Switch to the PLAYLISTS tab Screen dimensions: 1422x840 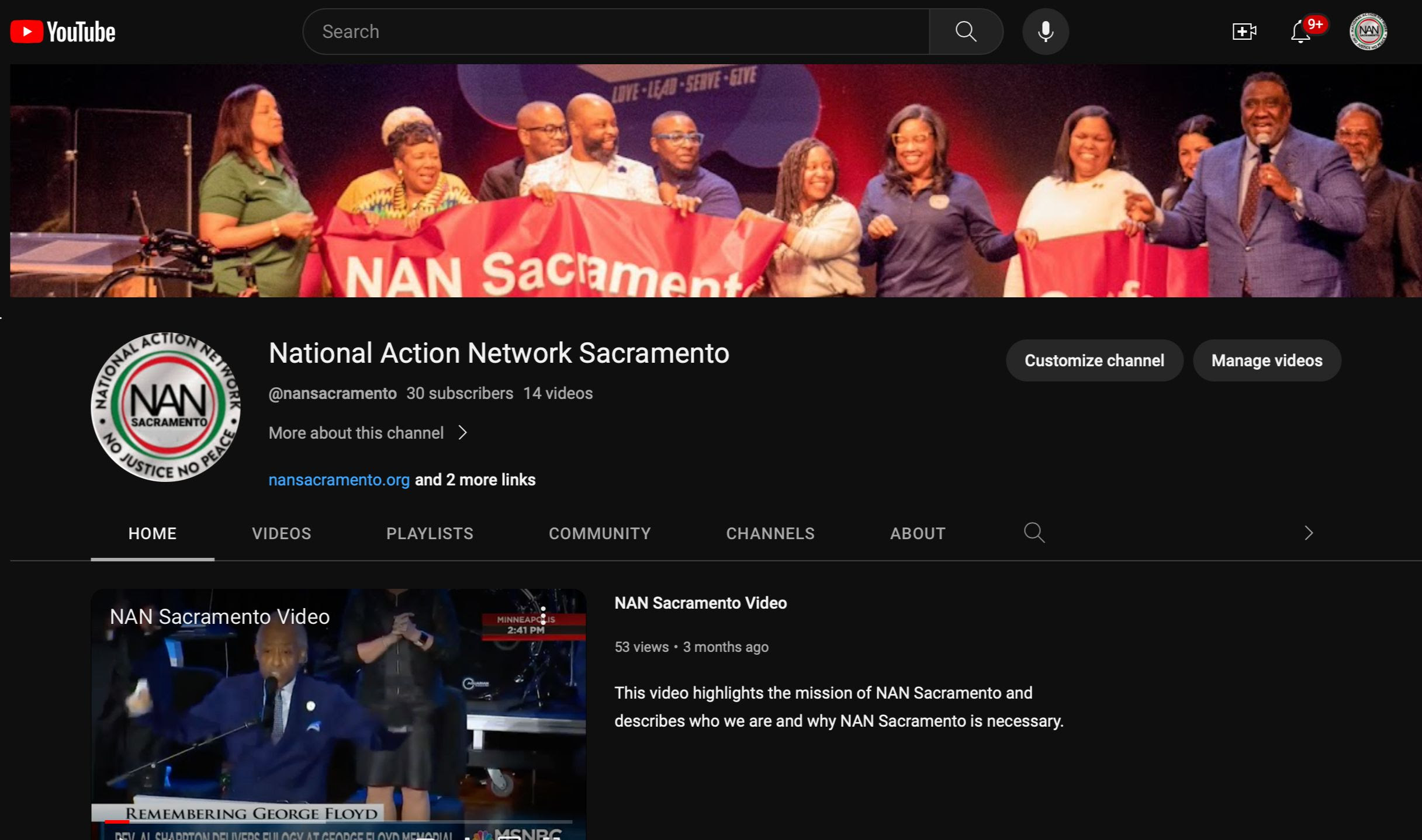[x=430, y=533]
